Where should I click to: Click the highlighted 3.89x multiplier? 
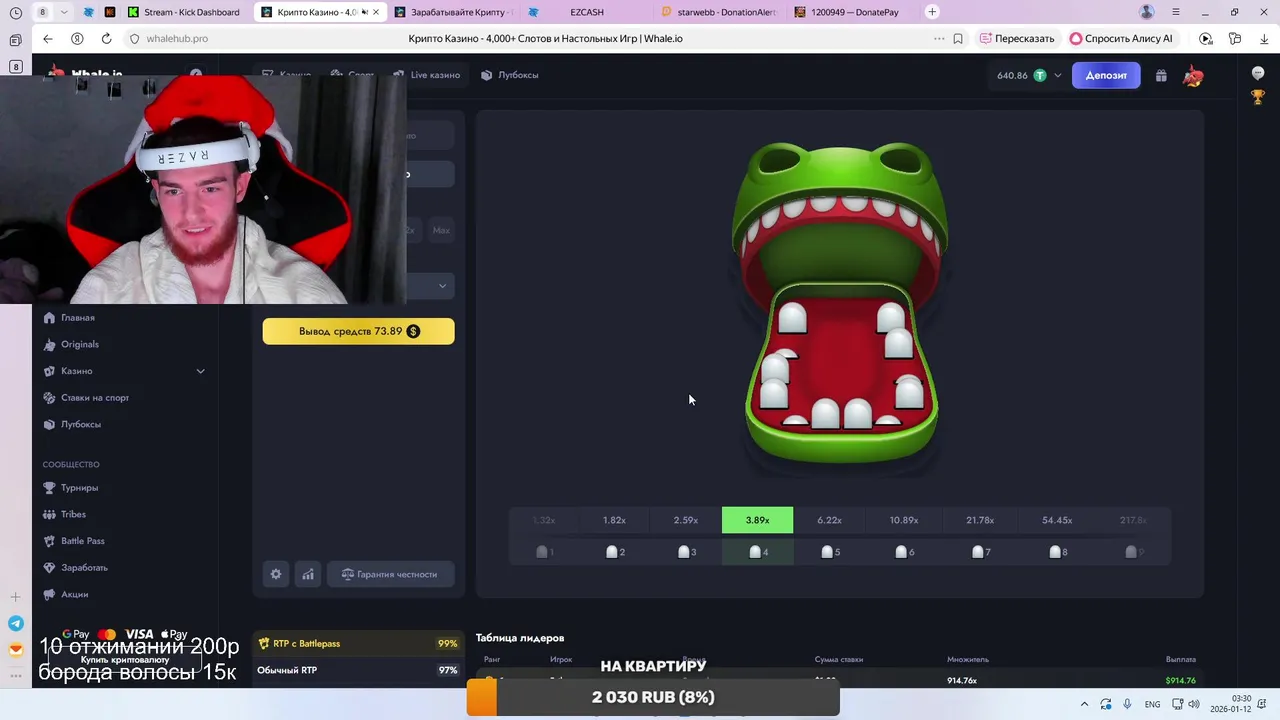point(757,520)
